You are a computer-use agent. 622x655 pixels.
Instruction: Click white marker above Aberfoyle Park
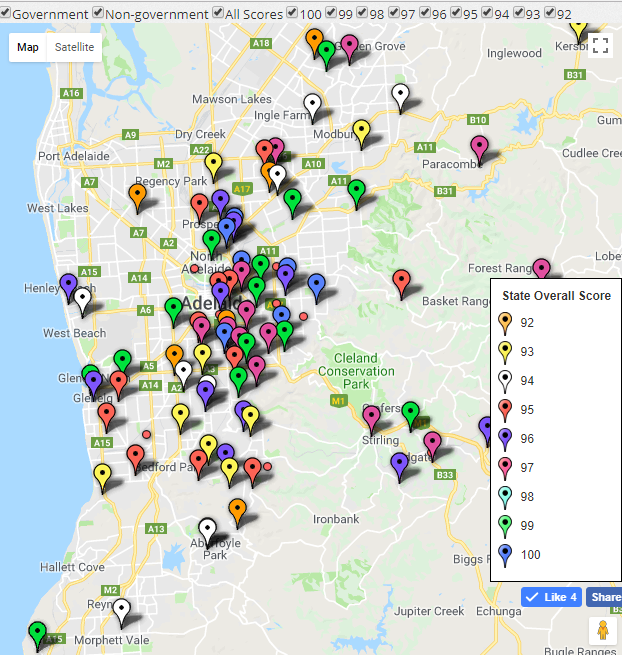coord(207,529)
